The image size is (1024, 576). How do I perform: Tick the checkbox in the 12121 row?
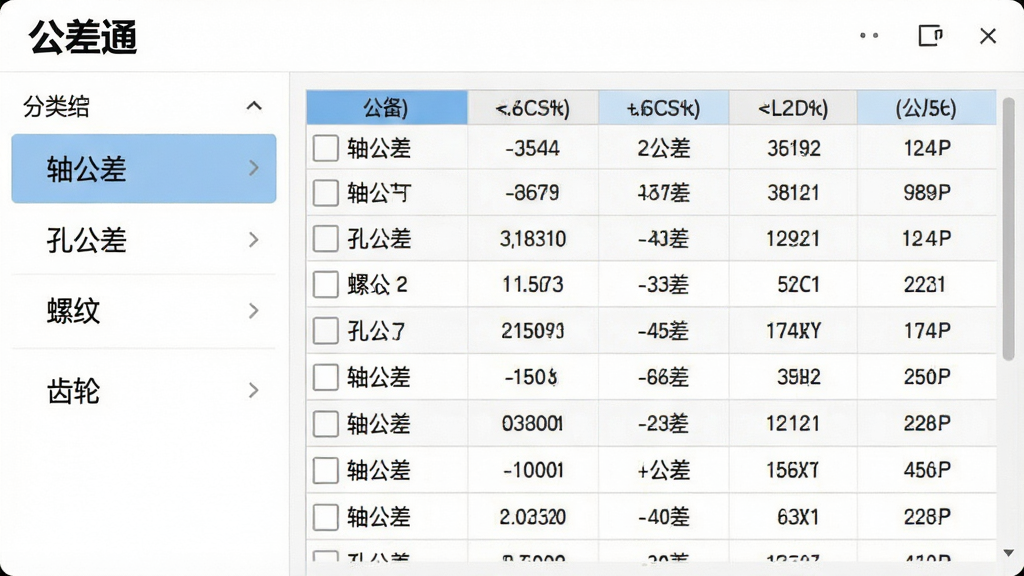coord(325,424)
